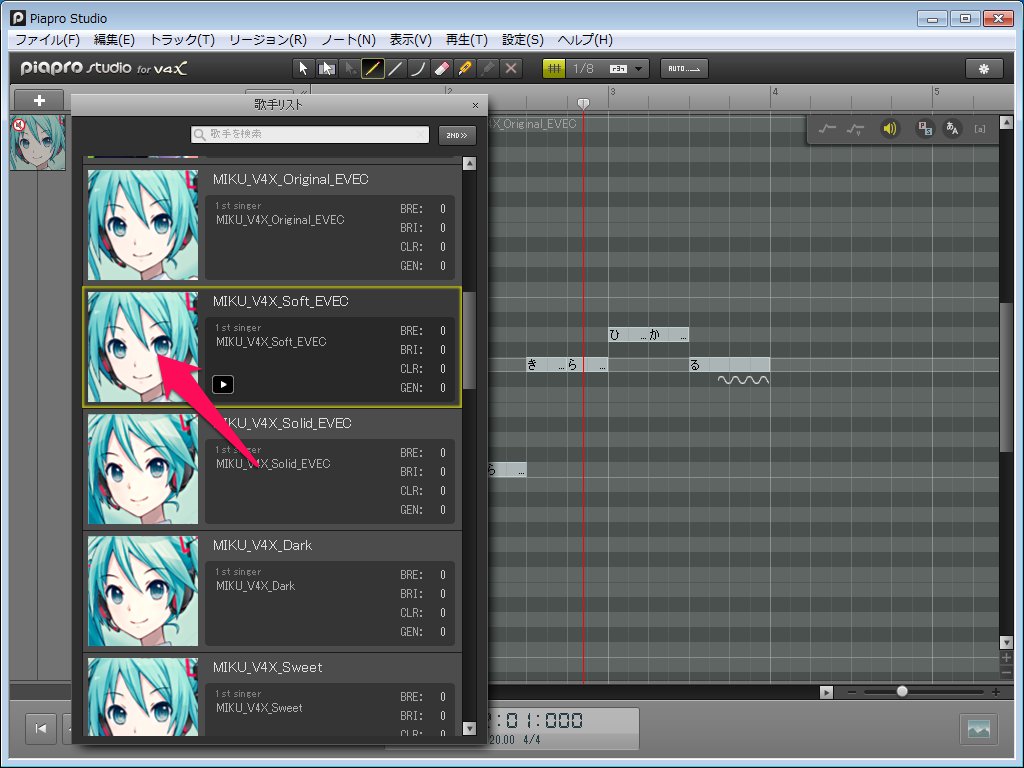Open the quantize dropdown arrow

pyautogui.click(x=639, y=69)
